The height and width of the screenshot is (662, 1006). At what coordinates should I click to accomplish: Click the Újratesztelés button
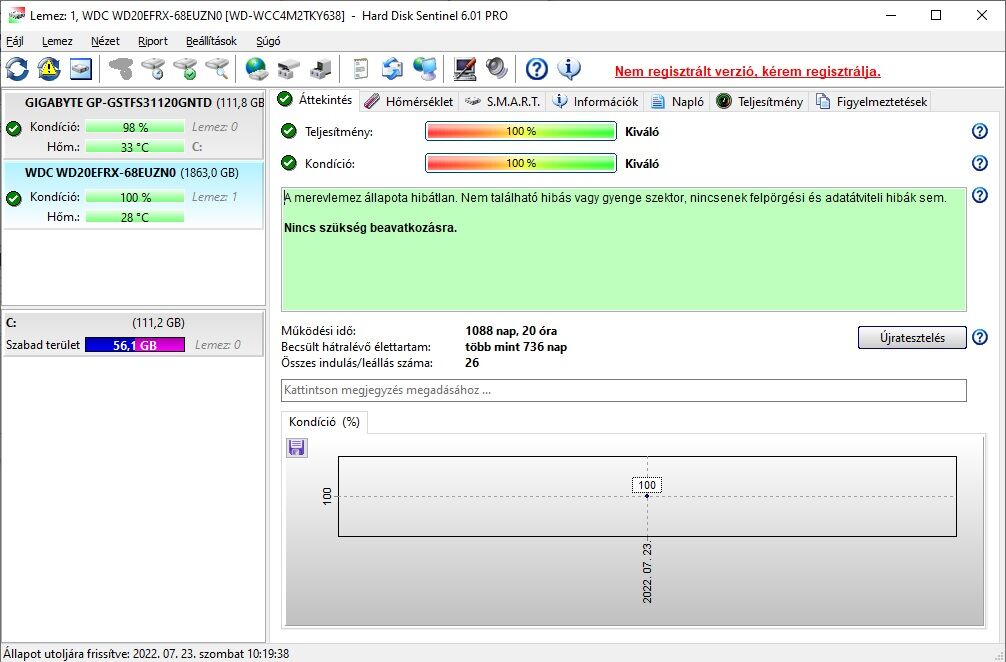click(x=912, y=337)
